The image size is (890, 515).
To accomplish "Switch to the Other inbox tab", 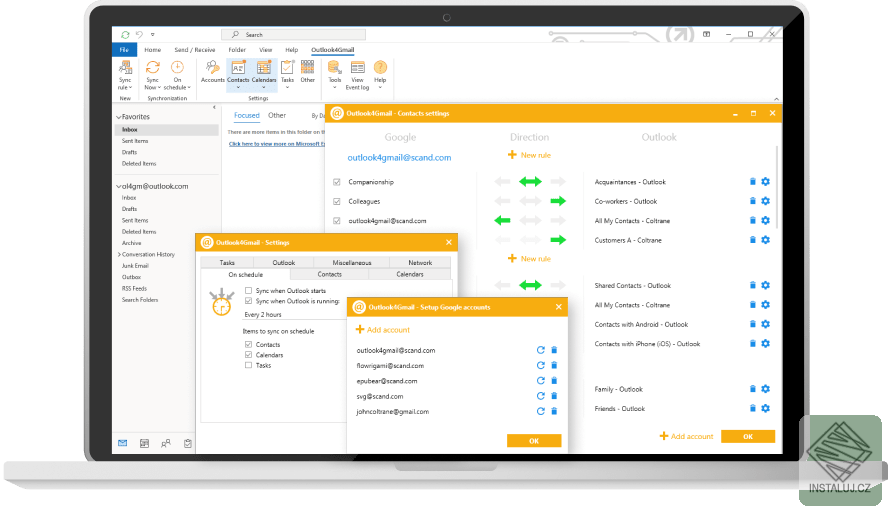I will (277, 115).
